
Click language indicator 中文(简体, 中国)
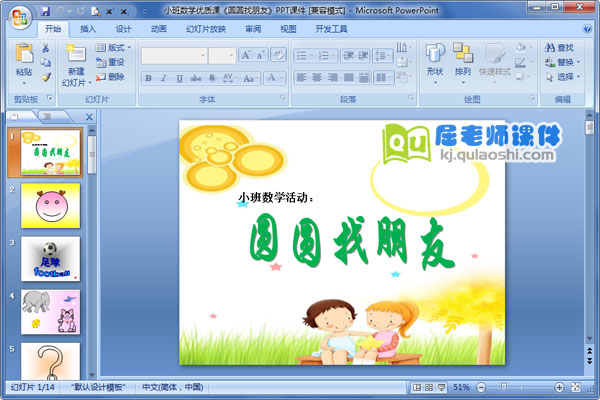pos(173,387)
